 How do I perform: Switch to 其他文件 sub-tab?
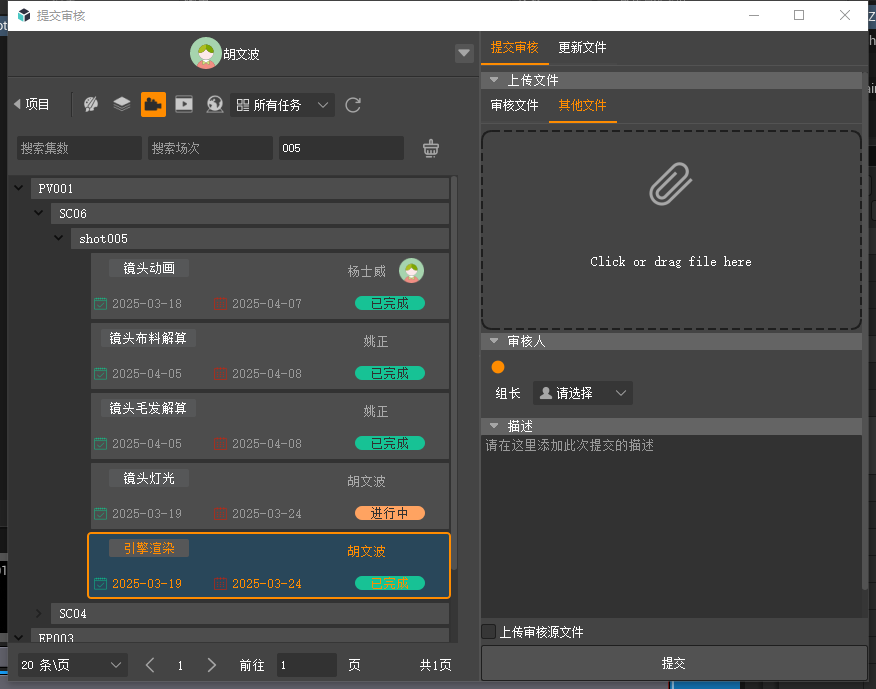[583, 105]
